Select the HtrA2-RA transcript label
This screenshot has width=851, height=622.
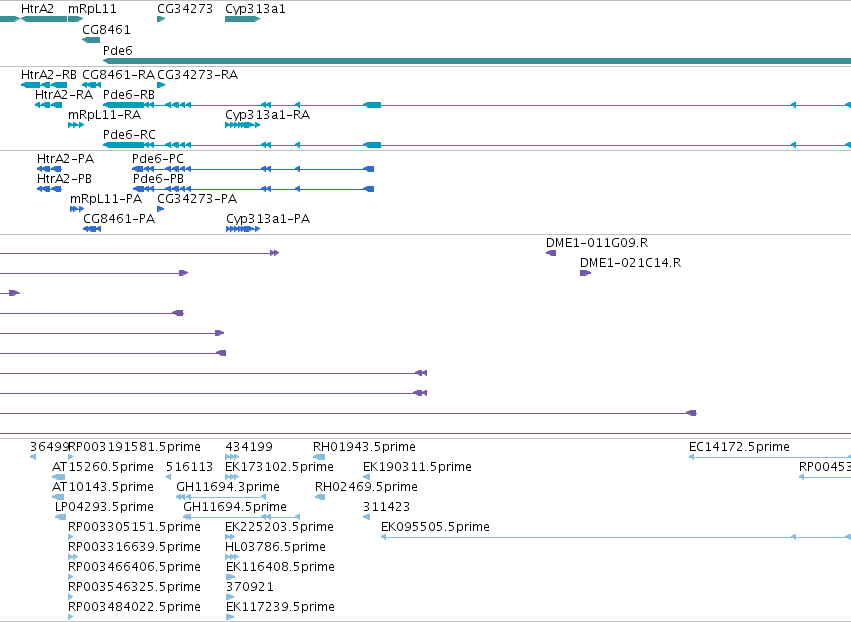(x=64, y=94)
